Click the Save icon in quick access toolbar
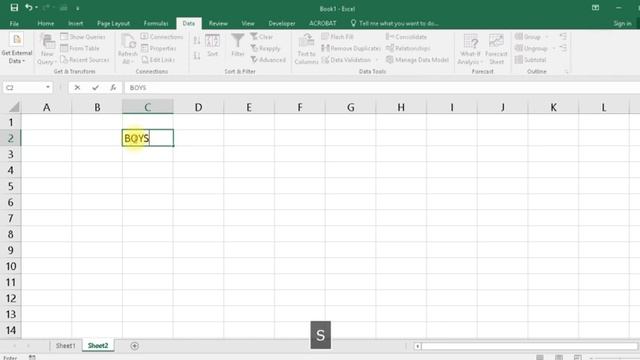This screenshot has width=640, height=360. [x=14, y=8]
